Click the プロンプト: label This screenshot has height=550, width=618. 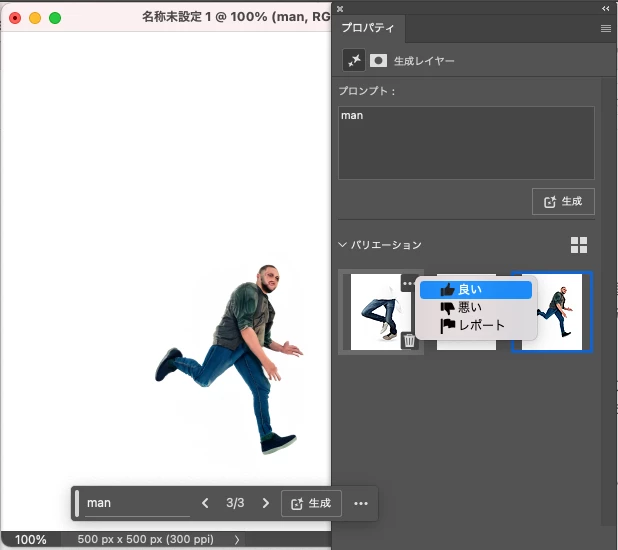click(367, 91)
